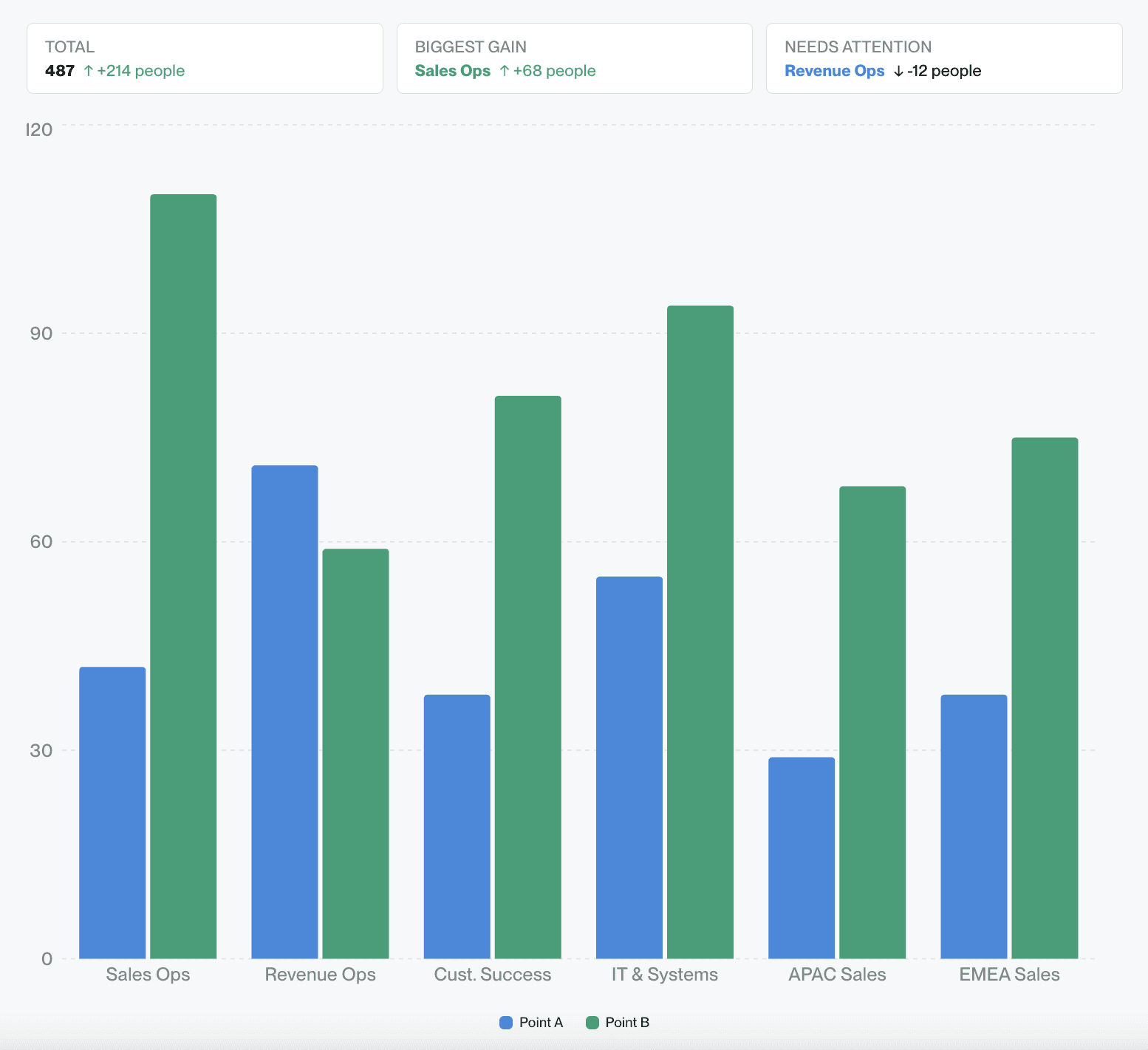This screenshot has width=1148, height=1050.
Task: Click the 'Sales Ops' x-axis label
Action: (x=148, y=975)
